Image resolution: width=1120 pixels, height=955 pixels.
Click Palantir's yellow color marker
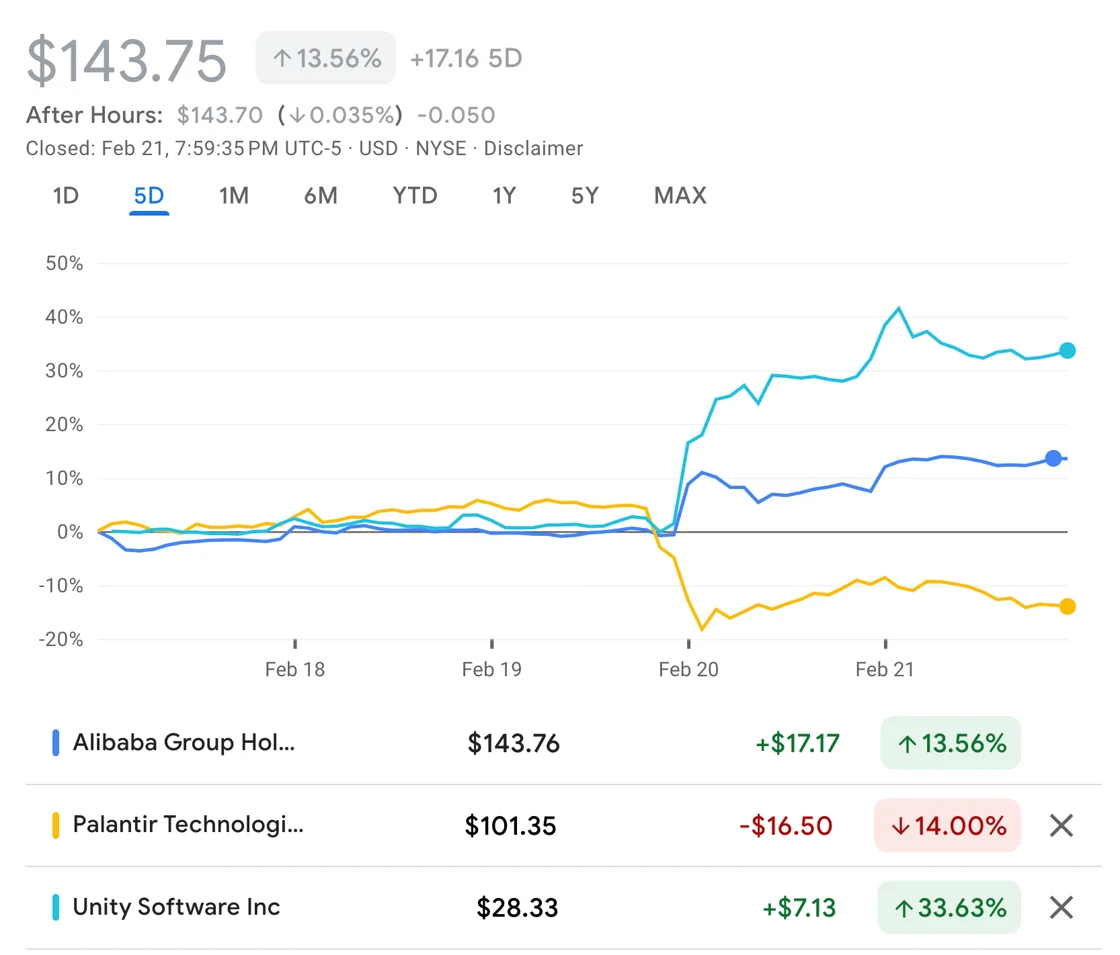pyautogui.click(x=56, y=825)
